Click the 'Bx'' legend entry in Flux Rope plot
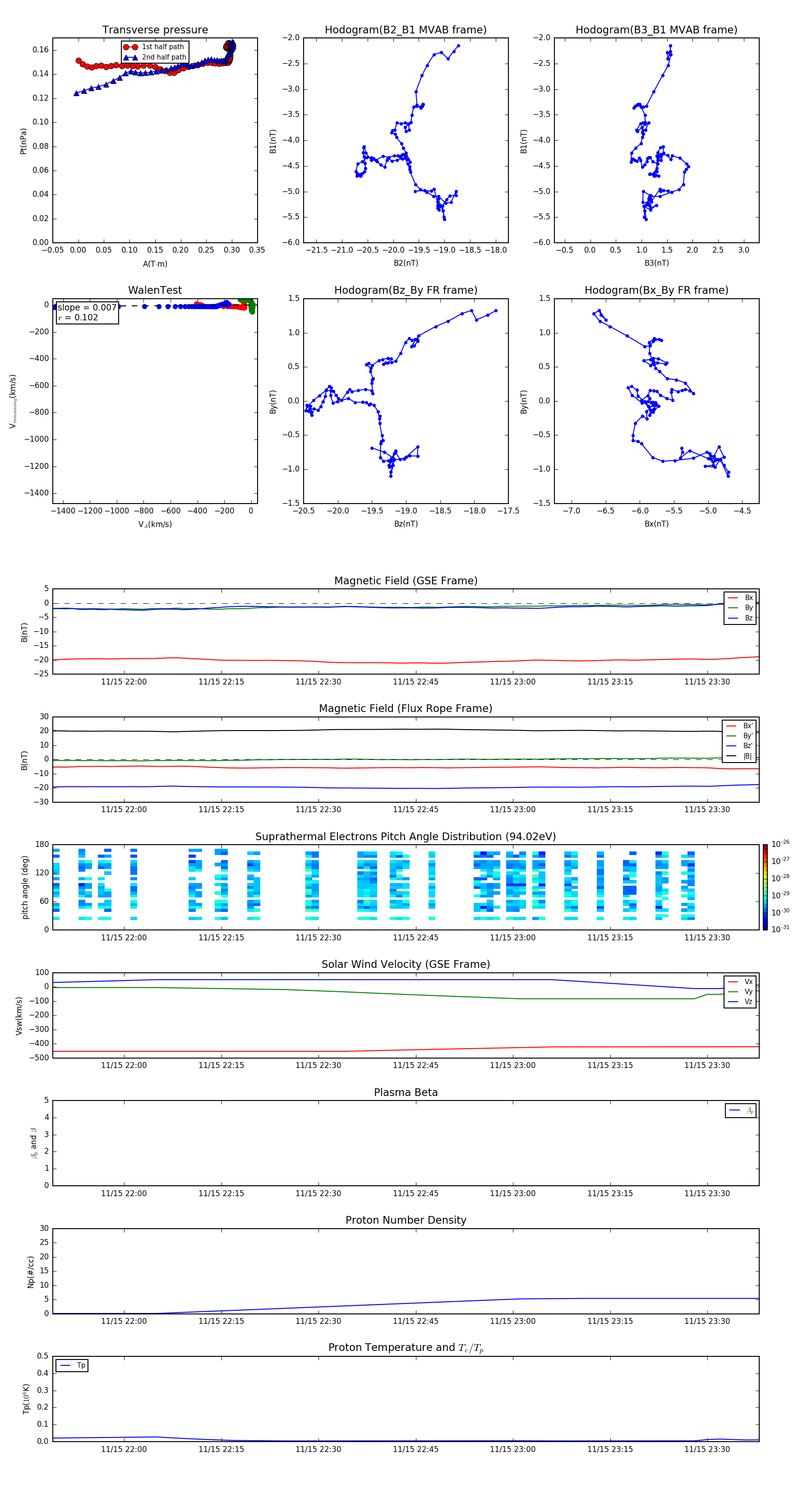 tap(739, 726)
